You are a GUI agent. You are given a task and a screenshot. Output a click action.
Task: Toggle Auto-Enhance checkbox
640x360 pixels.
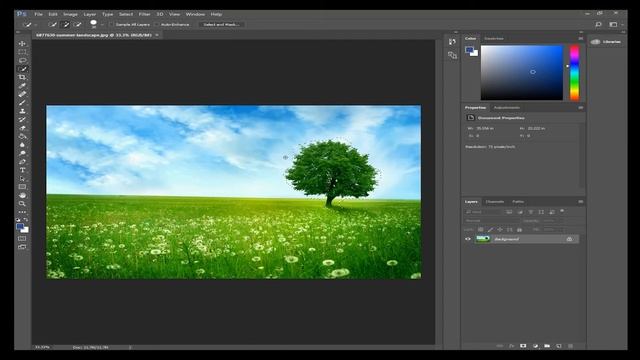pos(157,24)
